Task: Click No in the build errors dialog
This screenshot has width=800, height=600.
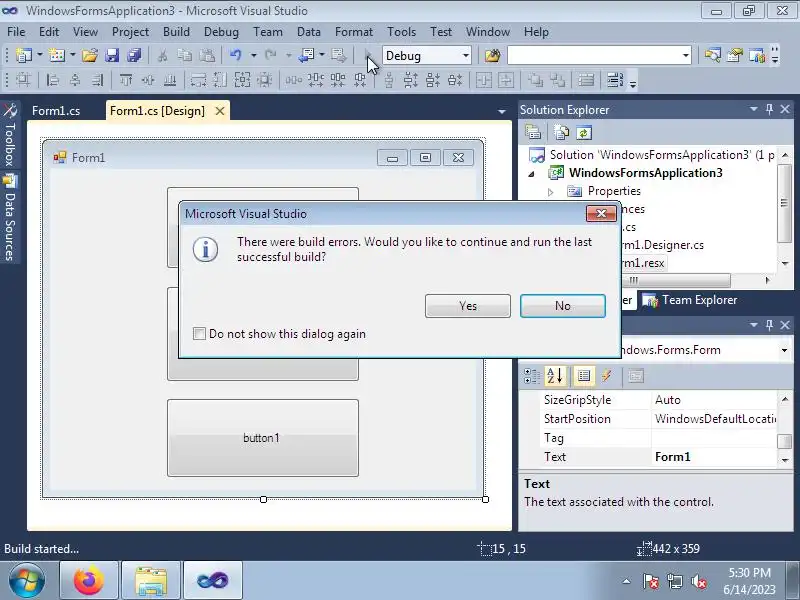Action: tap(563, 306)
